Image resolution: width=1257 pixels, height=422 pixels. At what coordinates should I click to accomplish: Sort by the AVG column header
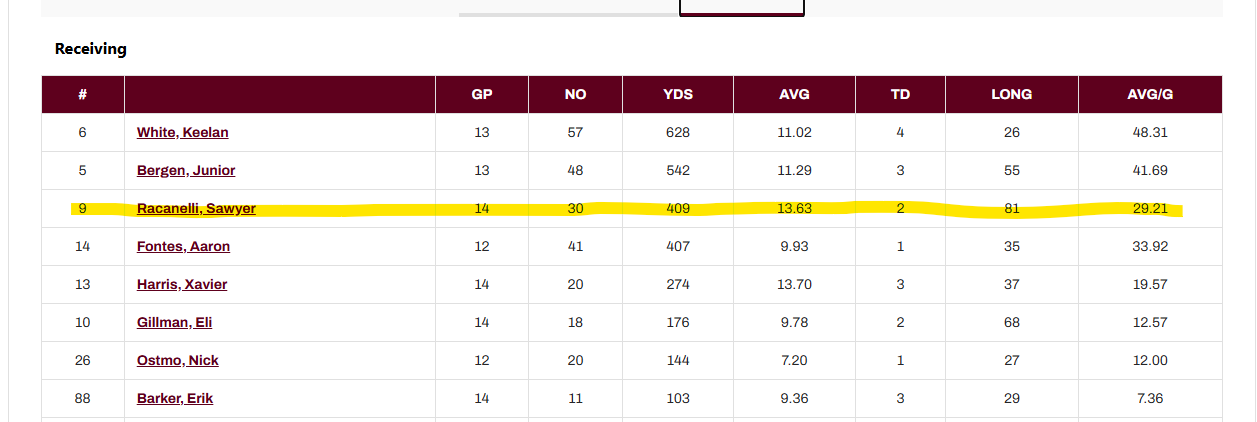[794, 95]
